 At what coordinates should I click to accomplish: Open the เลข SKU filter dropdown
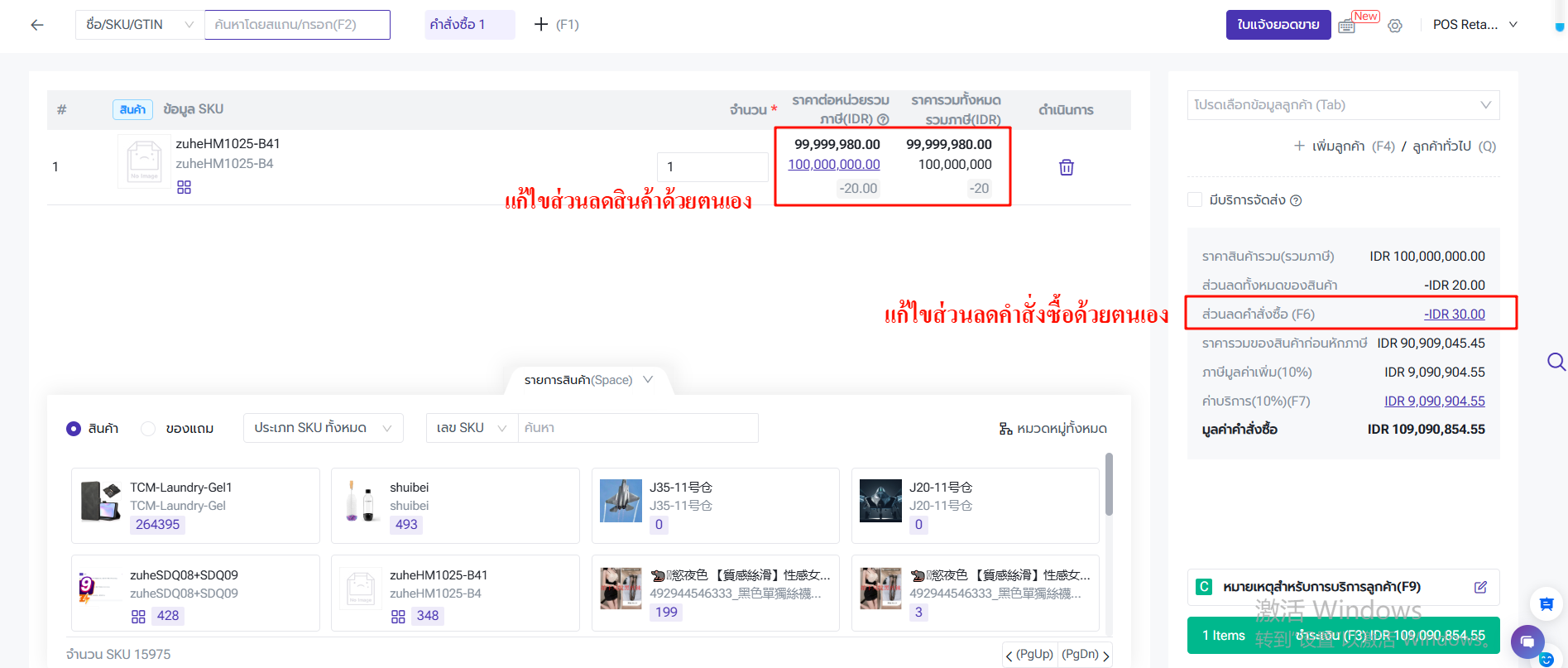click(472, 428)
